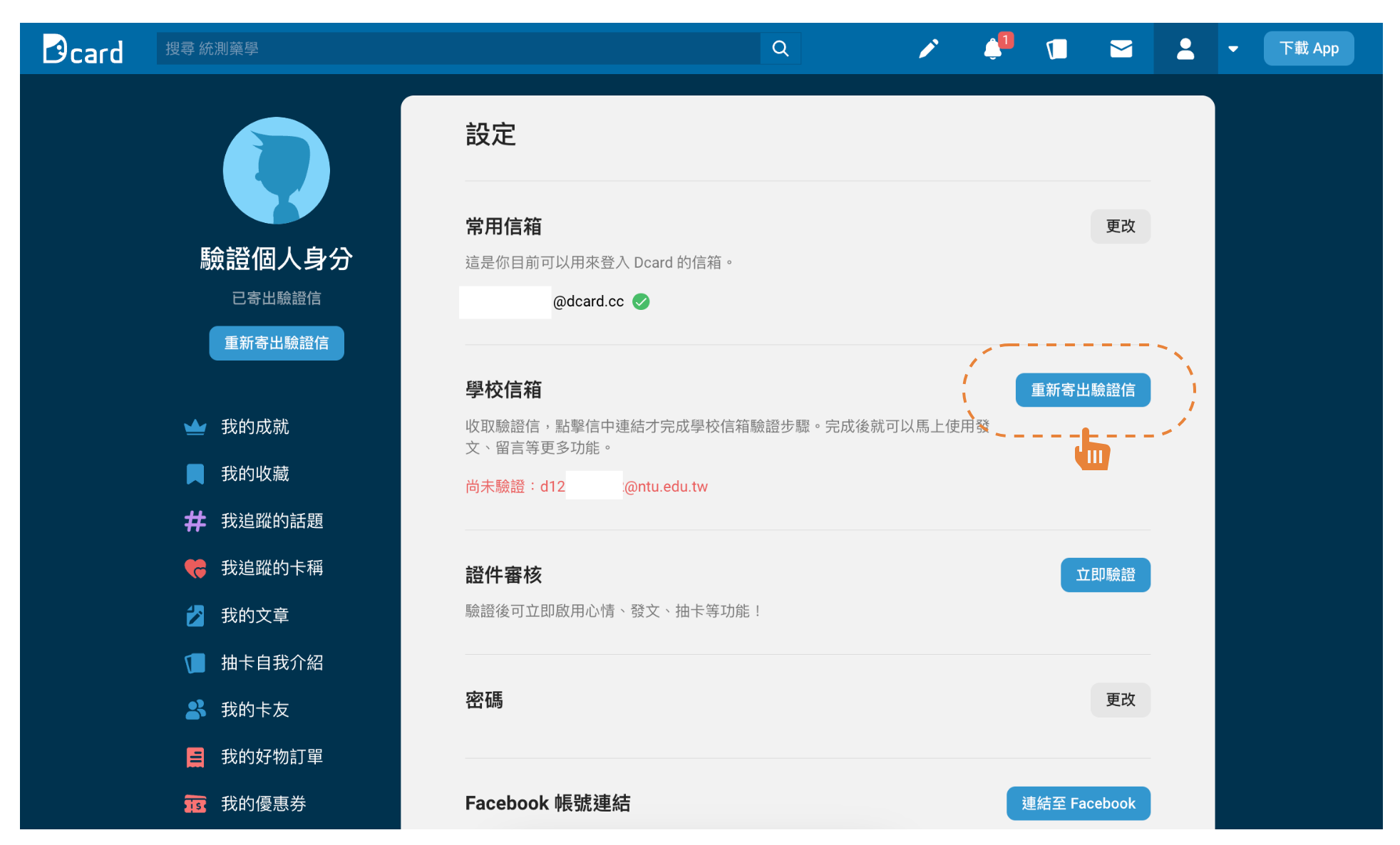The width and height of the screenshot is (1400, 845).
Task: Click the heart icon beside 我追蹤的卡稱
Action: tap(195, 568)
